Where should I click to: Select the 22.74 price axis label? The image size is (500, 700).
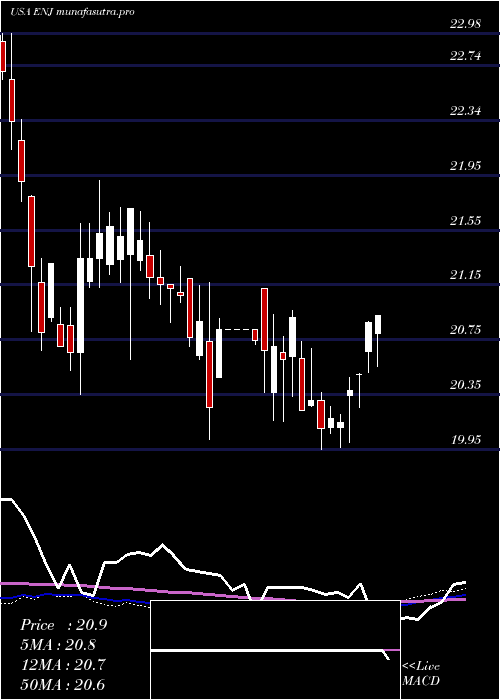point(465,56)
